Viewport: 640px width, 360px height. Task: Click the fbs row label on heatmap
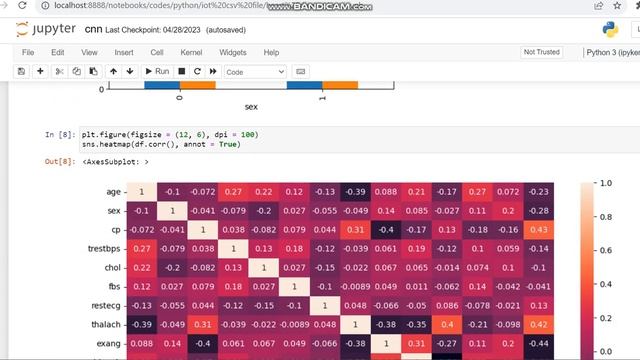pos(114,287)
